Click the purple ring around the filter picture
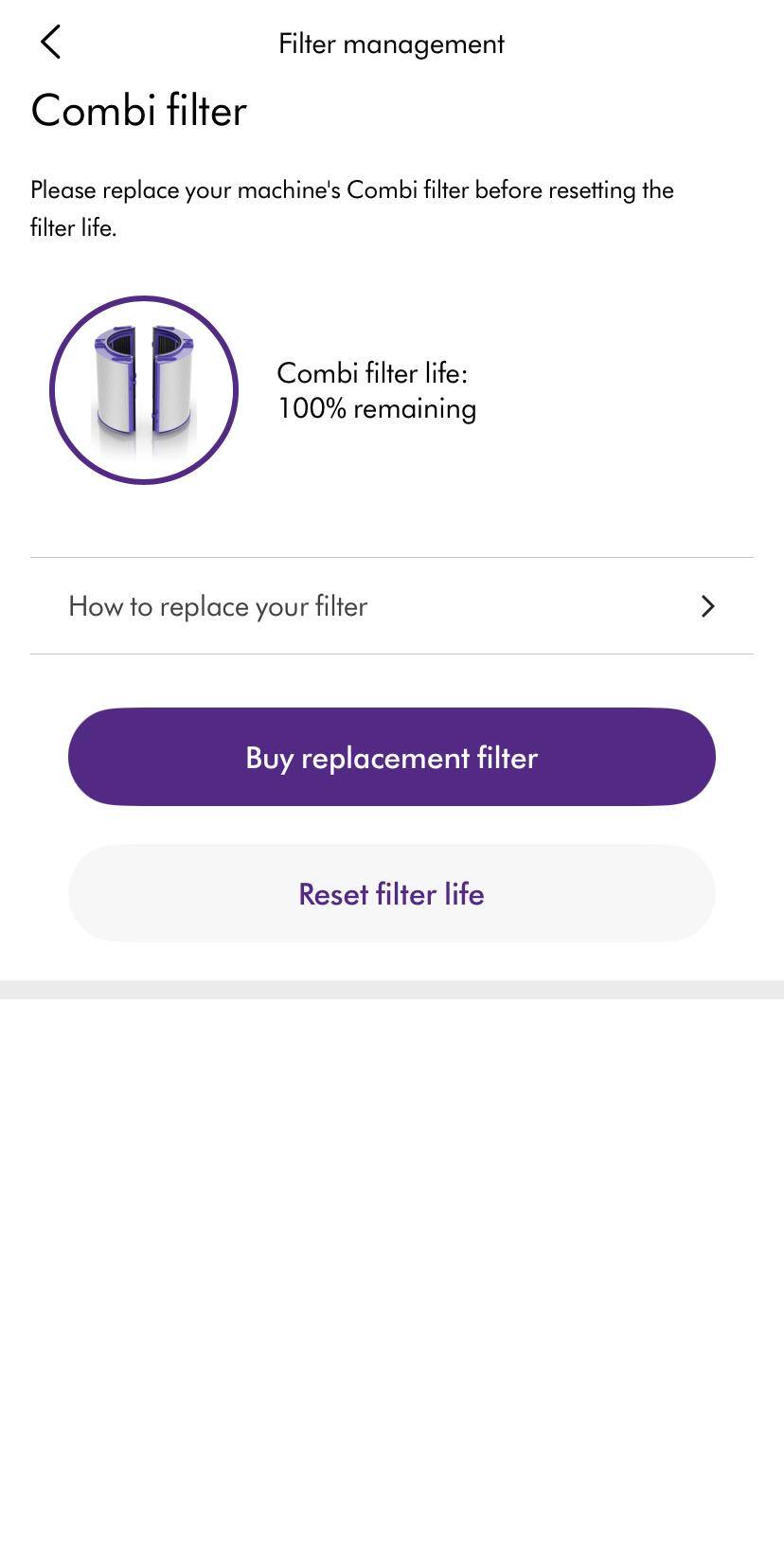Viewport: 784px width, 1542px height. (144, 299)
